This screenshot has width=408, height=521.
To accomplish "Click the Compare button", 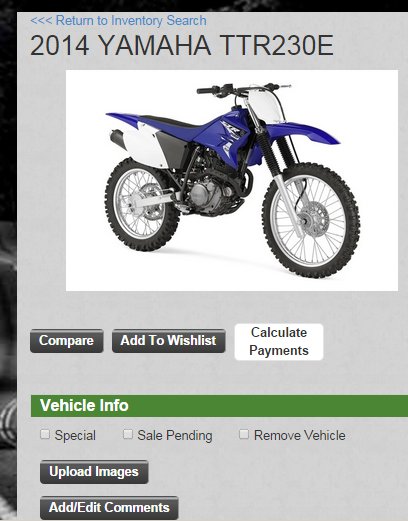I will click(67, 341).
